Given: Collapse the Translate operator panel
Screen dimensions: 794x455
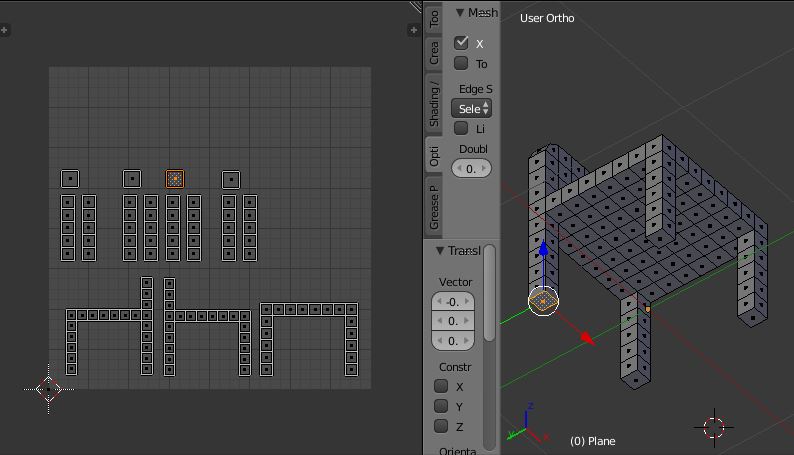Looking at the screenshot, I should (x=440, y=251).
